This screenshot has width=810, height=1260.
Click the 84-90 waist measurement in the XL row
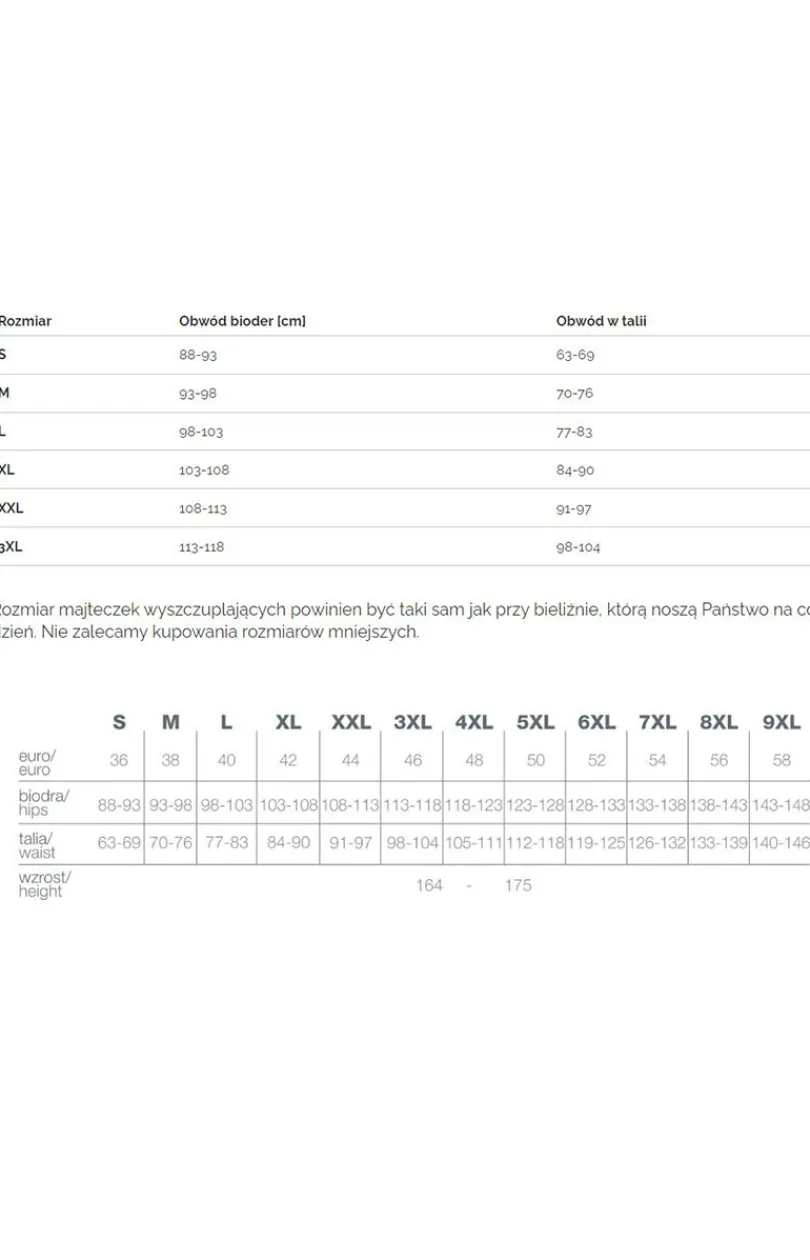pyautogui.click(x=575, y=470)
